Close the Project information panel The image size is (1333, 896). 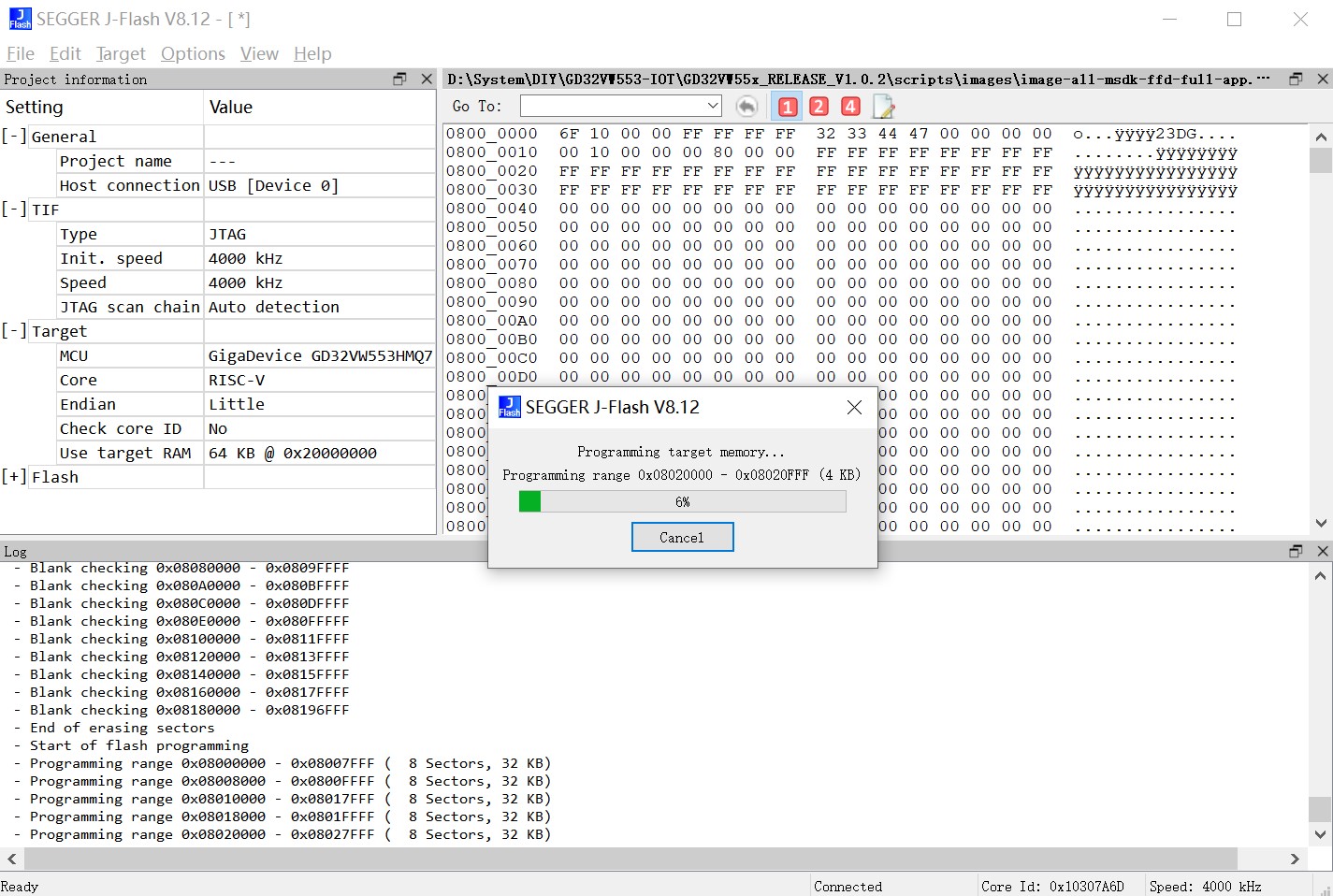[x=427, y=79]
